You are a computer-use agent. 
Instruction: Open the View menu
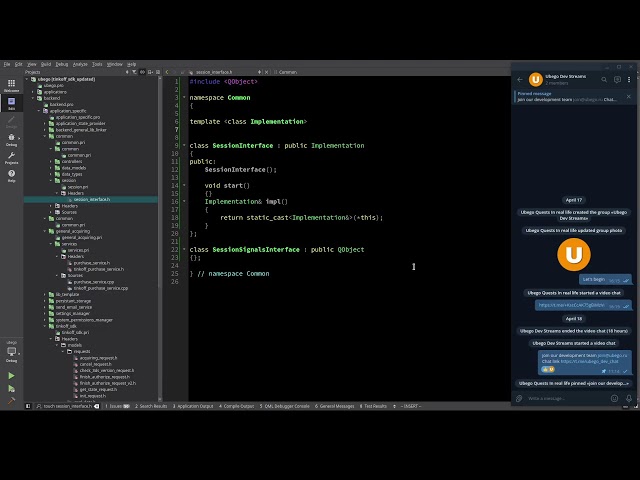click(x=31, y=64)
